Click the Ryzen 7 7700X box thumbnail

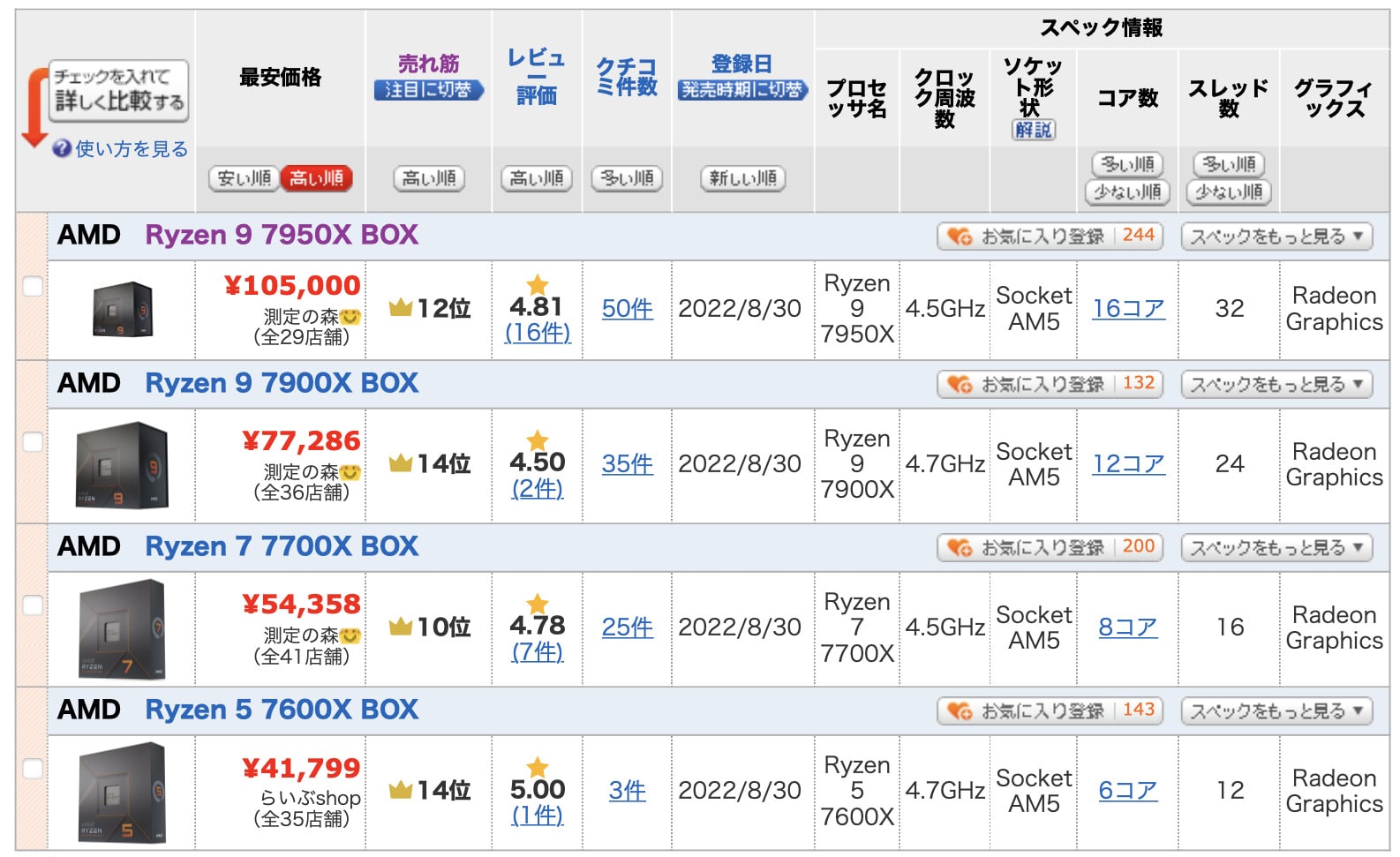pyautogui.click(x=122, y=628)
